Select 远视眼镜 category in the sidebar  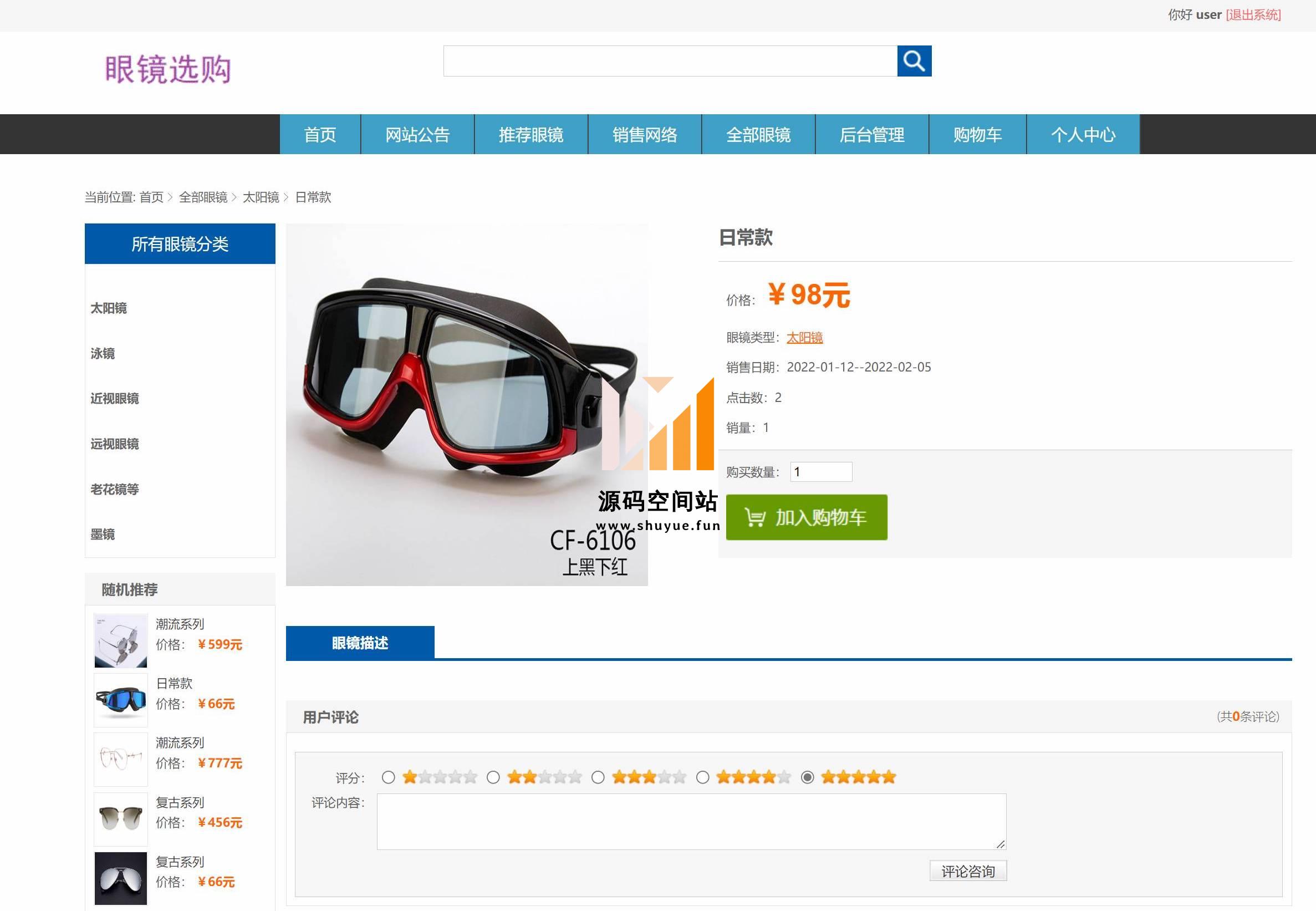(x=115, y=444)
